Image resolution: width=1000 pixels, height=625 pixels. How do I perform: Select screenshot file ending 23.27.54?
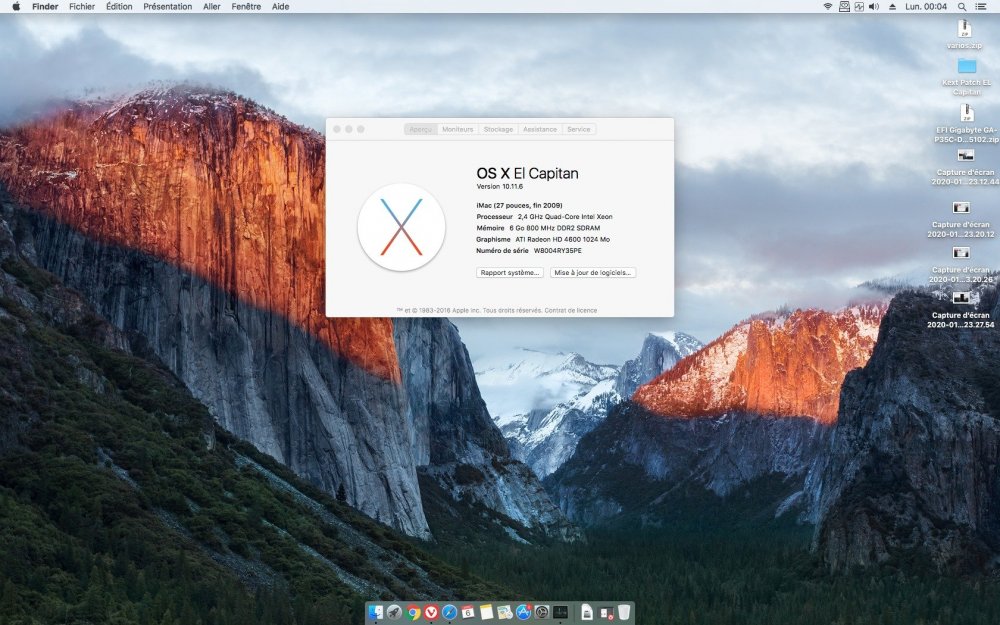960,310
